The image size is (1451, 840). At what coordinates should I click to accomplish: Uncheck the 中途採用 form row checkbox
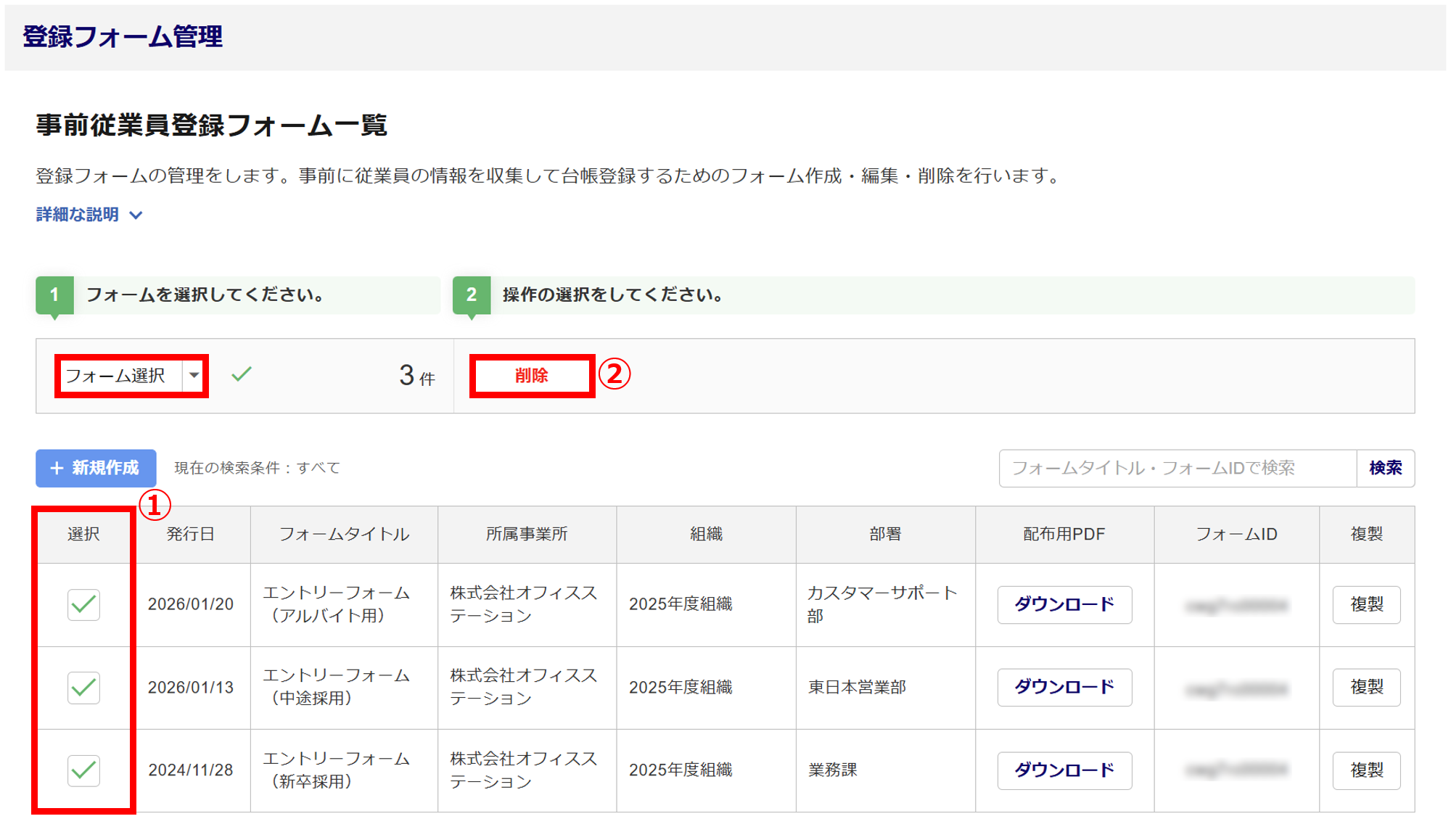(83, 687)
